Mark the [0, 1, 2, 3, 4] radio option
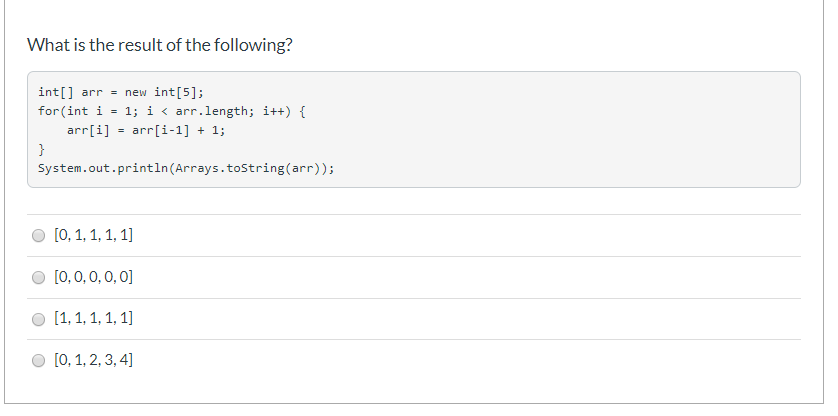 tap(39, 360)
